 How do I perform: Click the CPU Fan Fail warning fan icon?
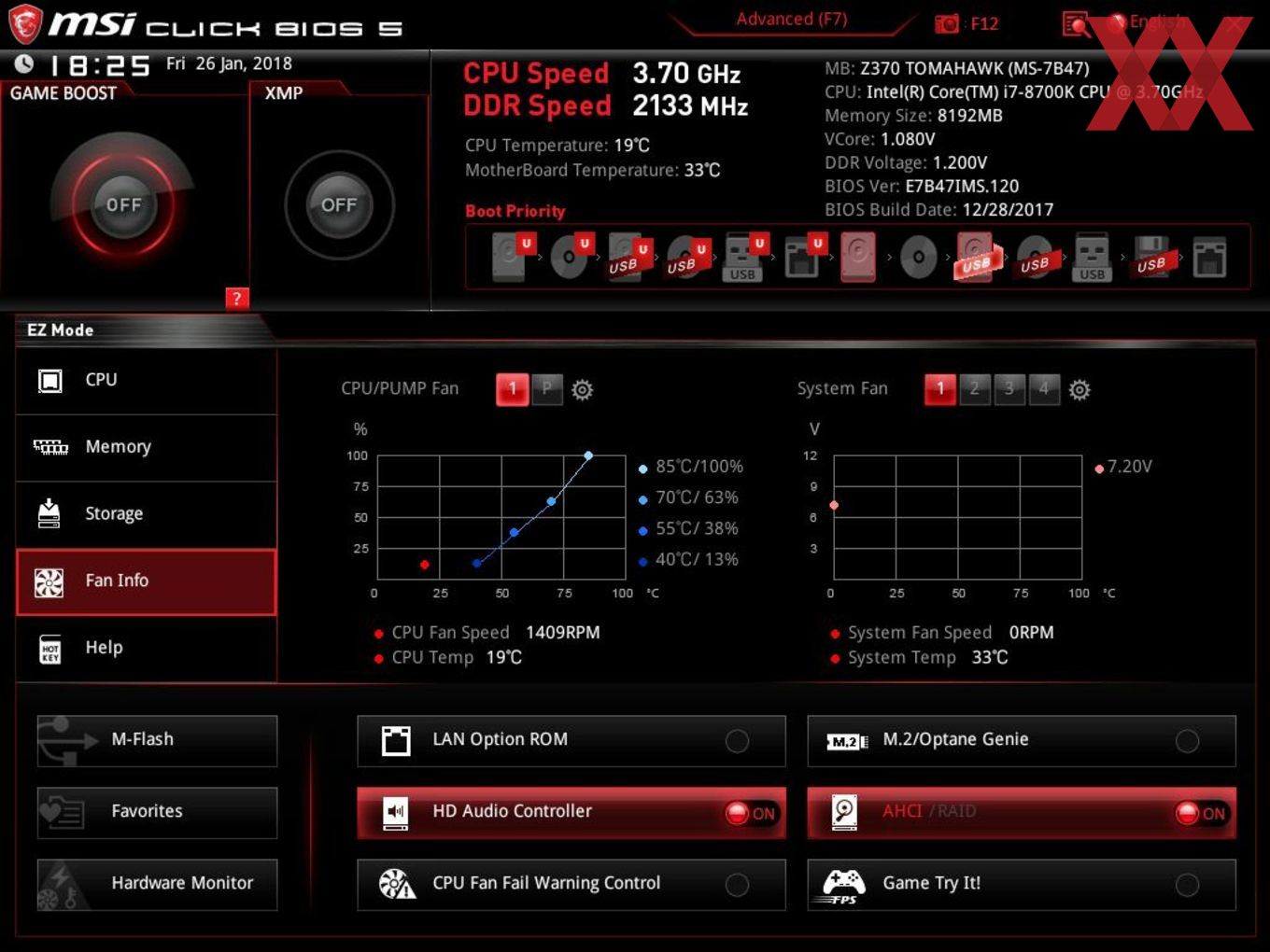click(397, 884)
